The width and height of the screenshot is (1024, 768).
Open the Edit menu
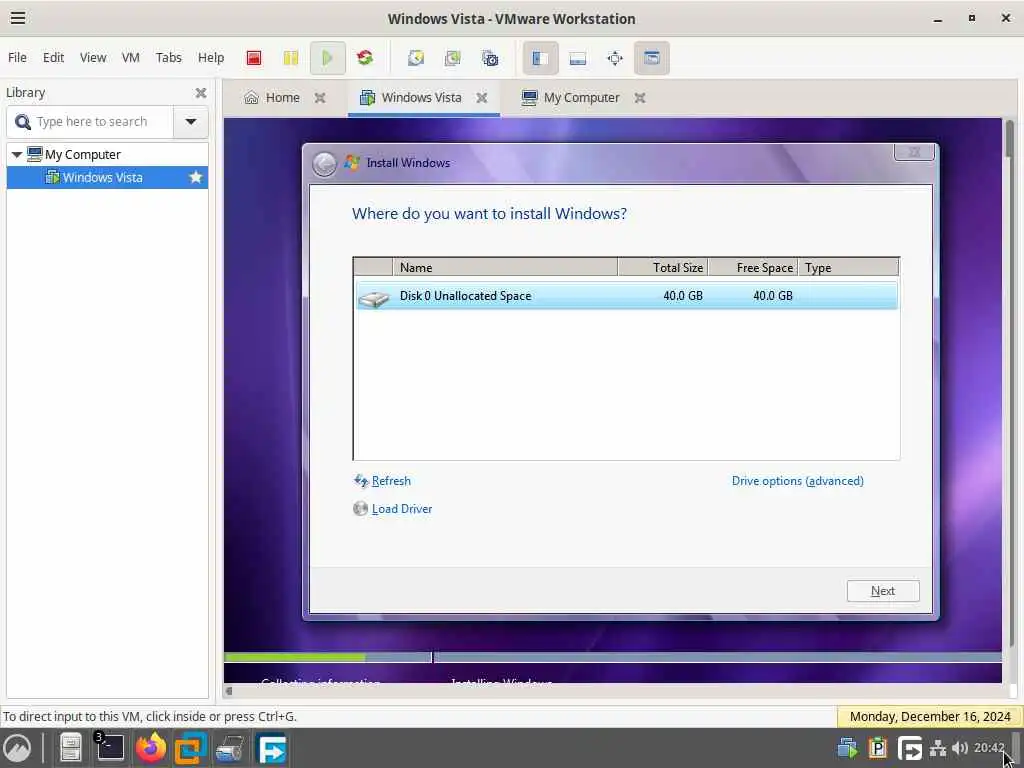point(54,57)
